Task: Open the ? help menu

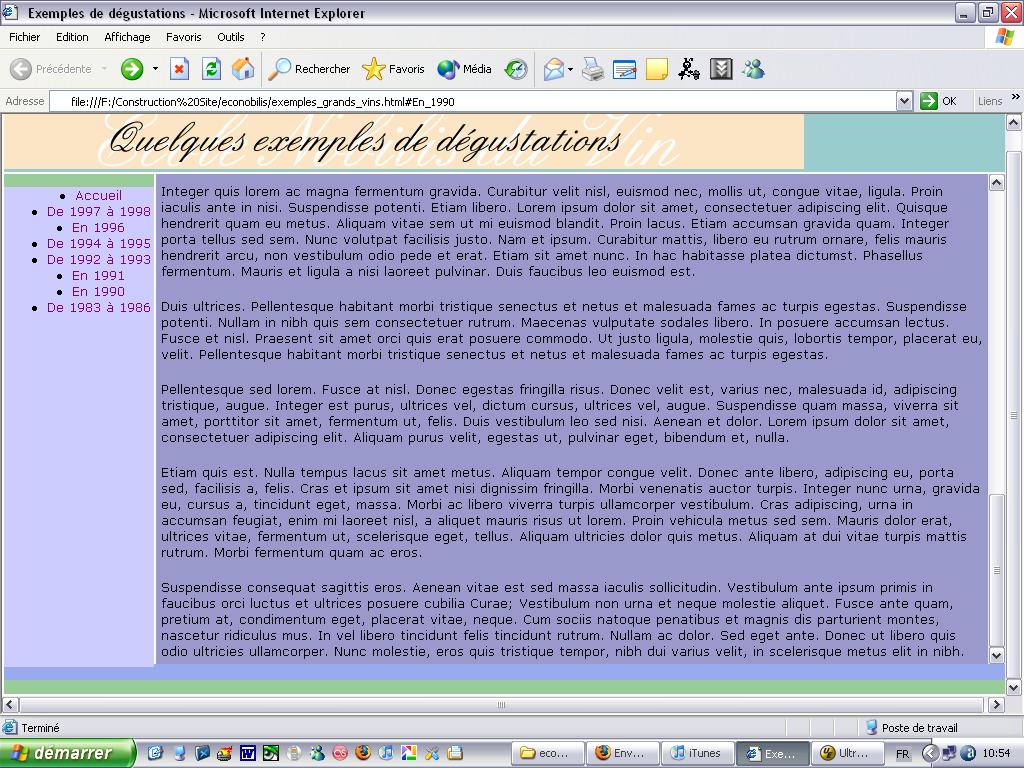Action: pos(263,37)
